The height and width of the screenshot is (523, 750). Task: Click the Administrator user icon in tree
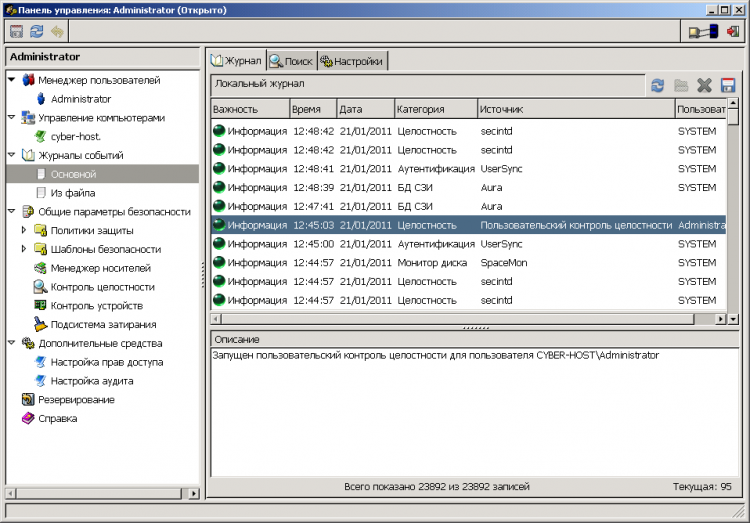[41, 99]
